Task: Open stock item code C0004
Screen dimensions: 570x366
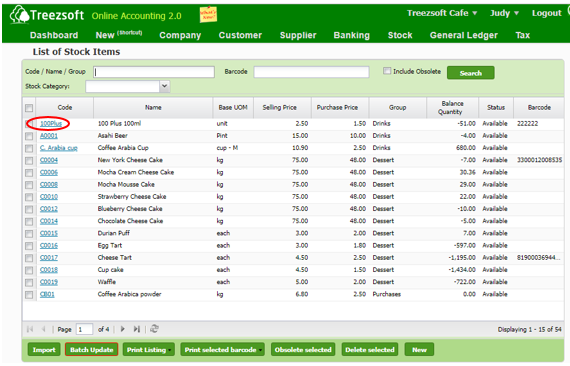Action: [49, 160]
